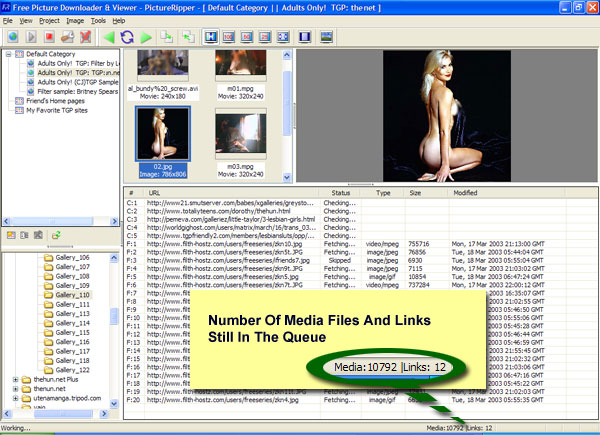Click the Working... status bar text
The width and height of the screenshot is (600, 435).
point(16,428)
